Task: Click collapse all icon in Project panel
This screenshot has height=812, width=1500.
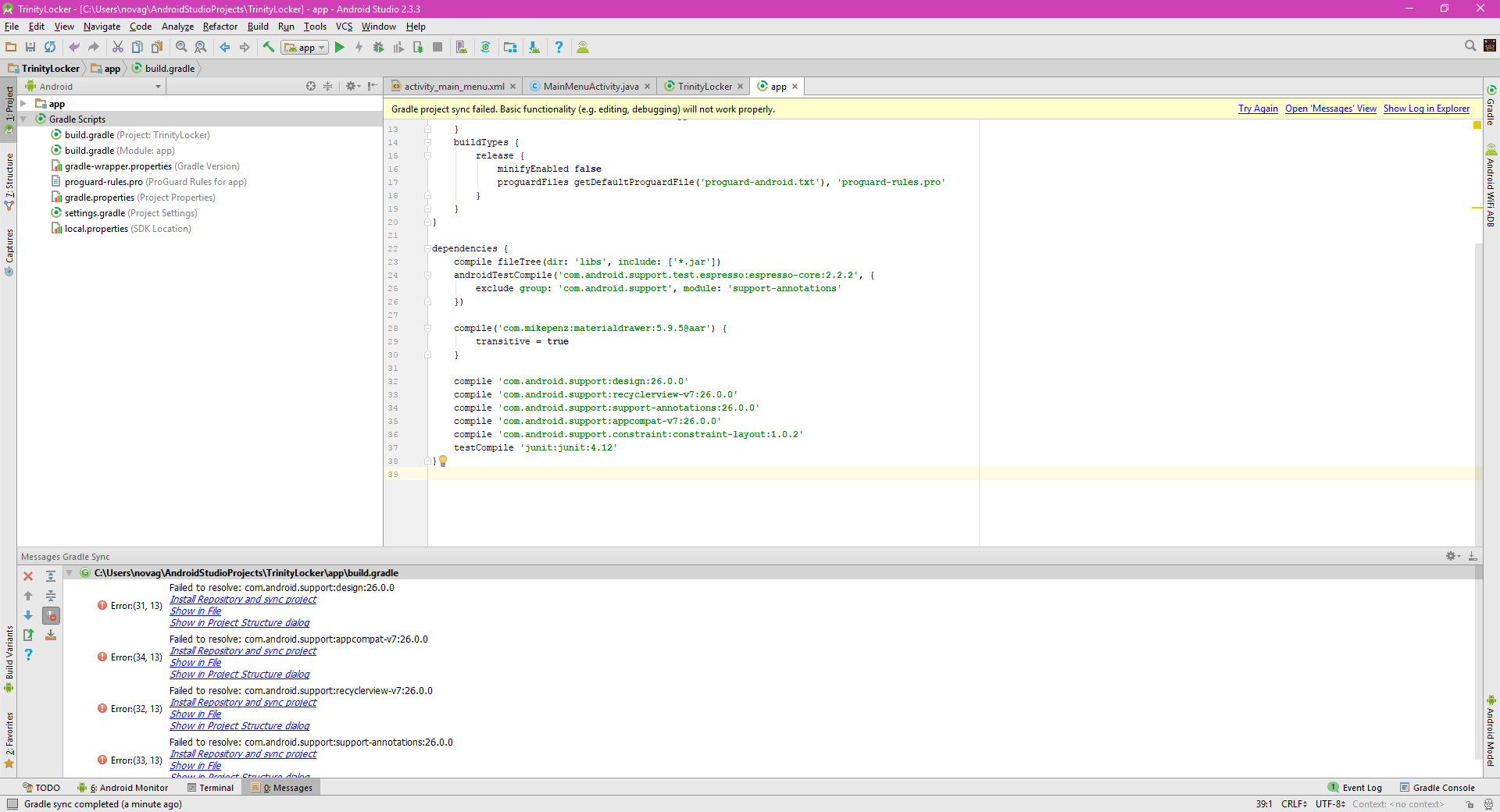Action: [x=328, y=87]
